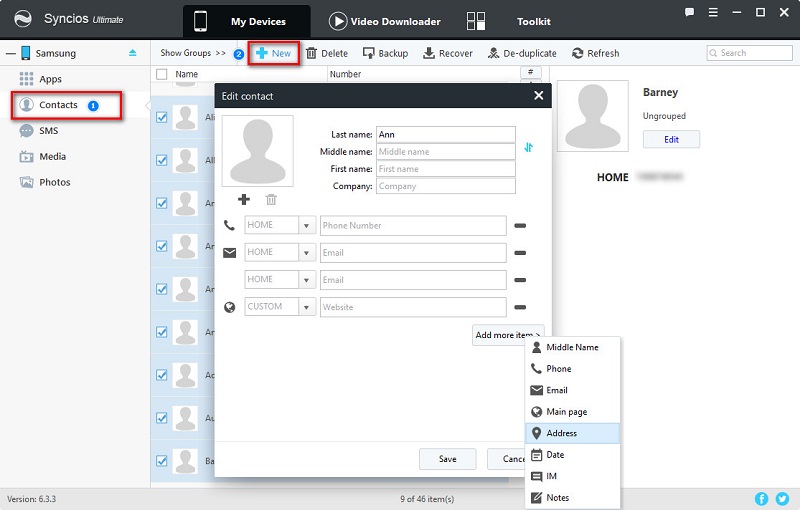
Task: Backup contacts from toolbar
Action: click(385, 53)
